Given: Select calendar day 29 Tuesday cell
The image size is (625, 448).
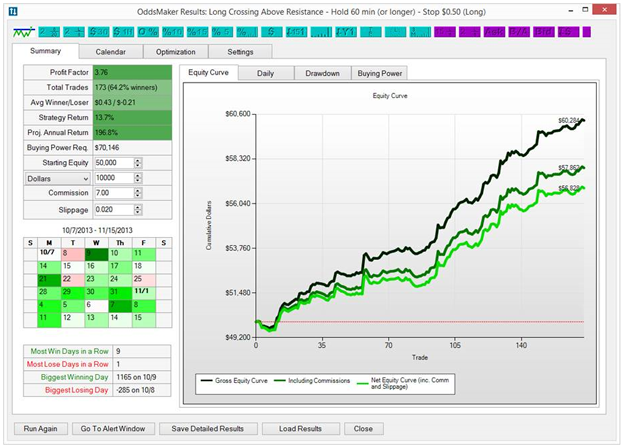Looking at the screenshot, I should [73, 293].
